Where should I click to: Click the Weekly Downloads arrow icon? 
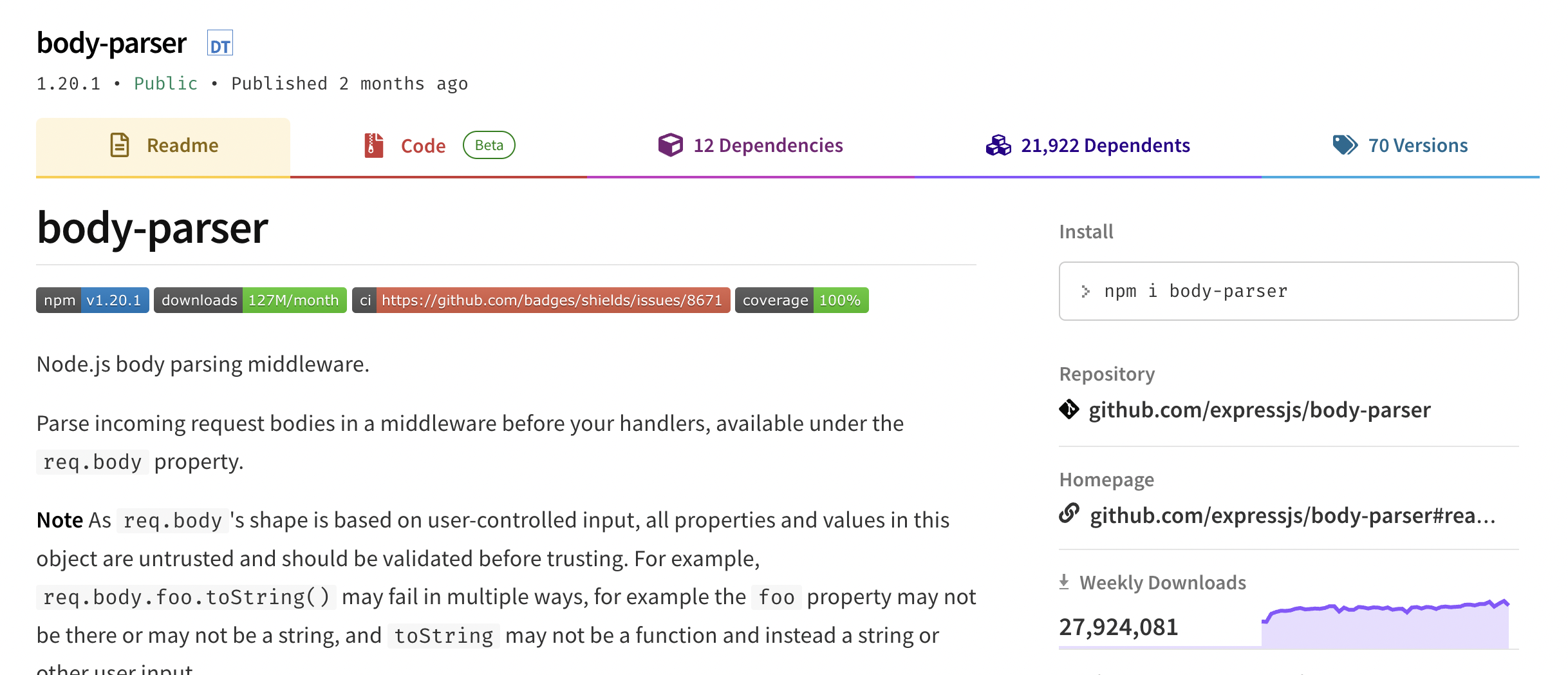[x=1064, y=582]
